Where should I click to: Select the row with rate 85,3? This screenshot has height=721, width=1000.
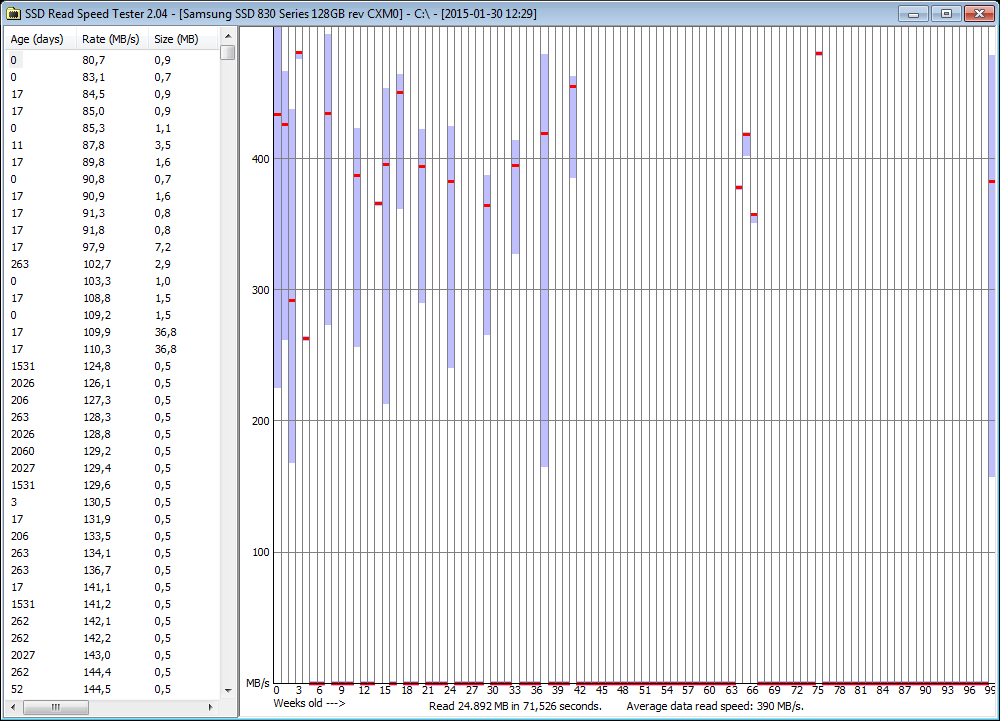click(112, 128)
